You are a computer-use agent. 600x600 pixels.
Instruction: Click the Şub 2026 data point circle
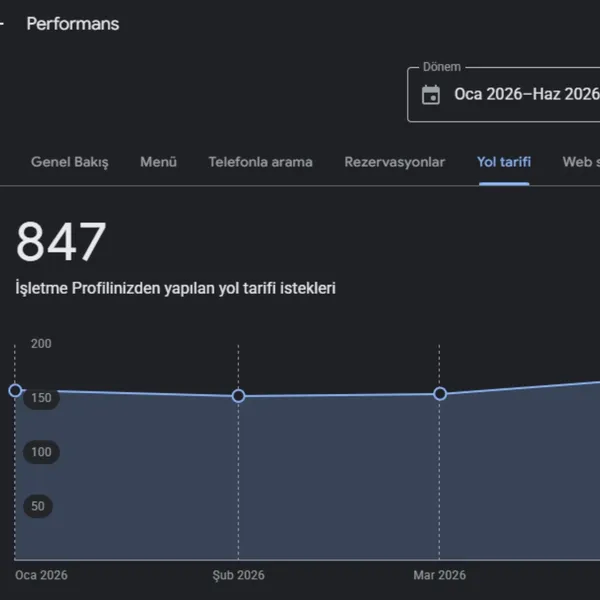pos(238,396)
